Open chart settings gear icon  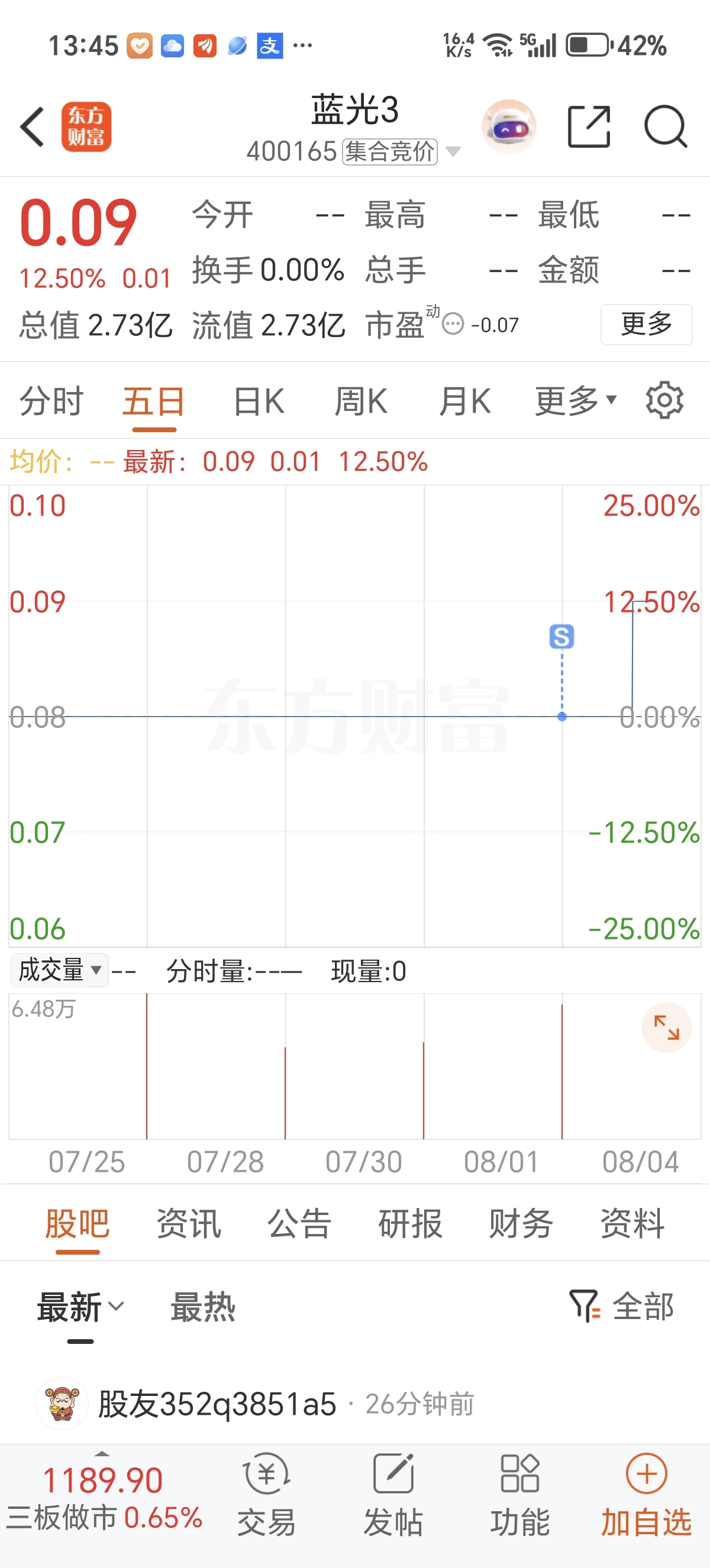point(664,400)
